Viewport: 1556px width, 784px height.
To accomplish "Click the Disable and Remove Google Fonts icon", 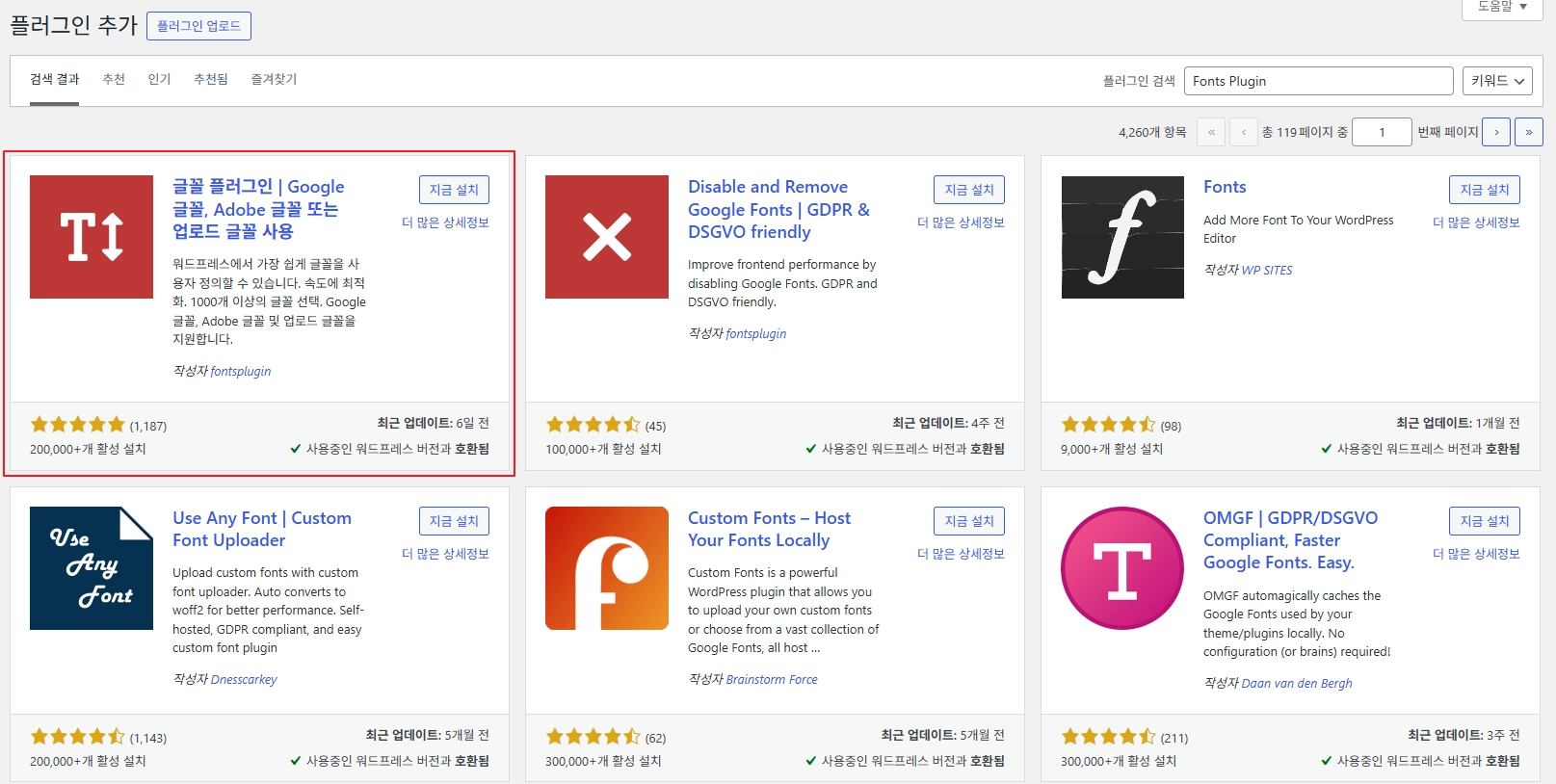I will [607, 237].
